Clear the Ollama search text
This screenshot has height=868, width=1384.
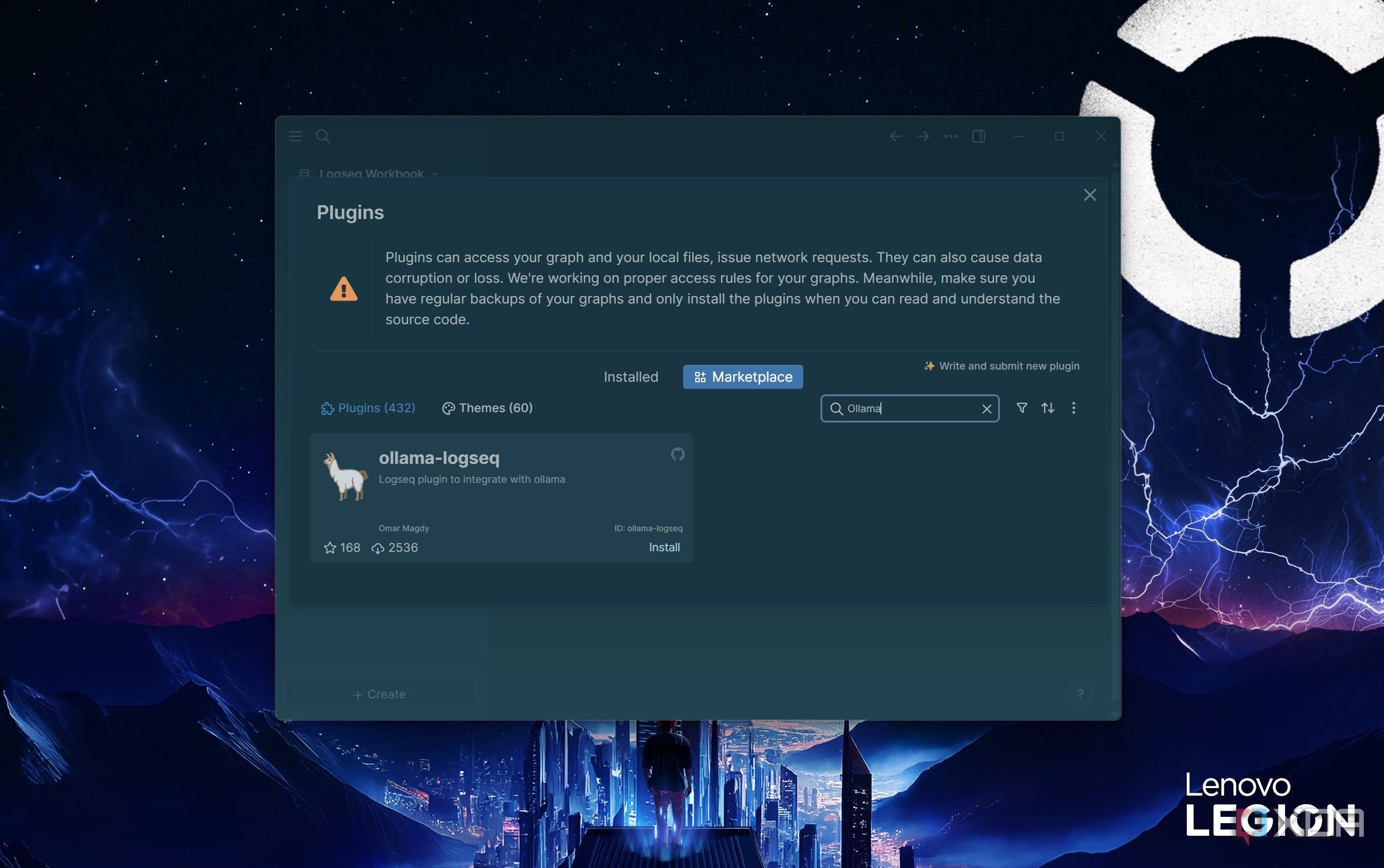point(987,409)
